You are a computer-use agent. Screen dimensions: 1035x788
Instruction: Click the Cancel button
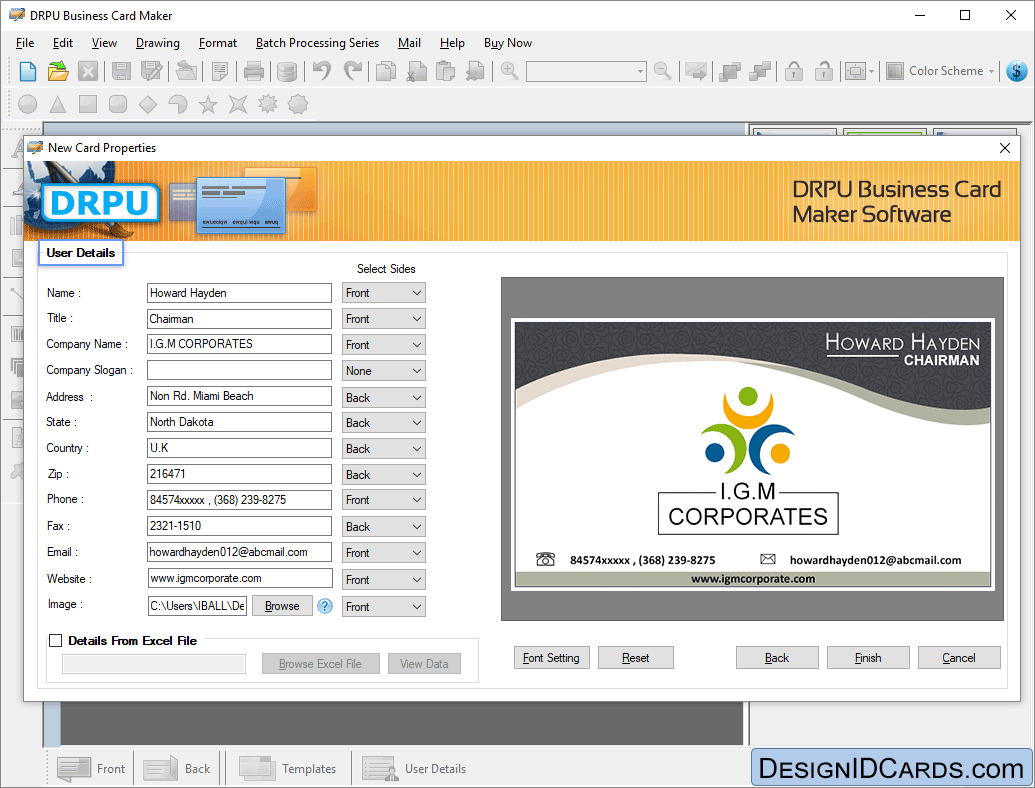(959, 658)
